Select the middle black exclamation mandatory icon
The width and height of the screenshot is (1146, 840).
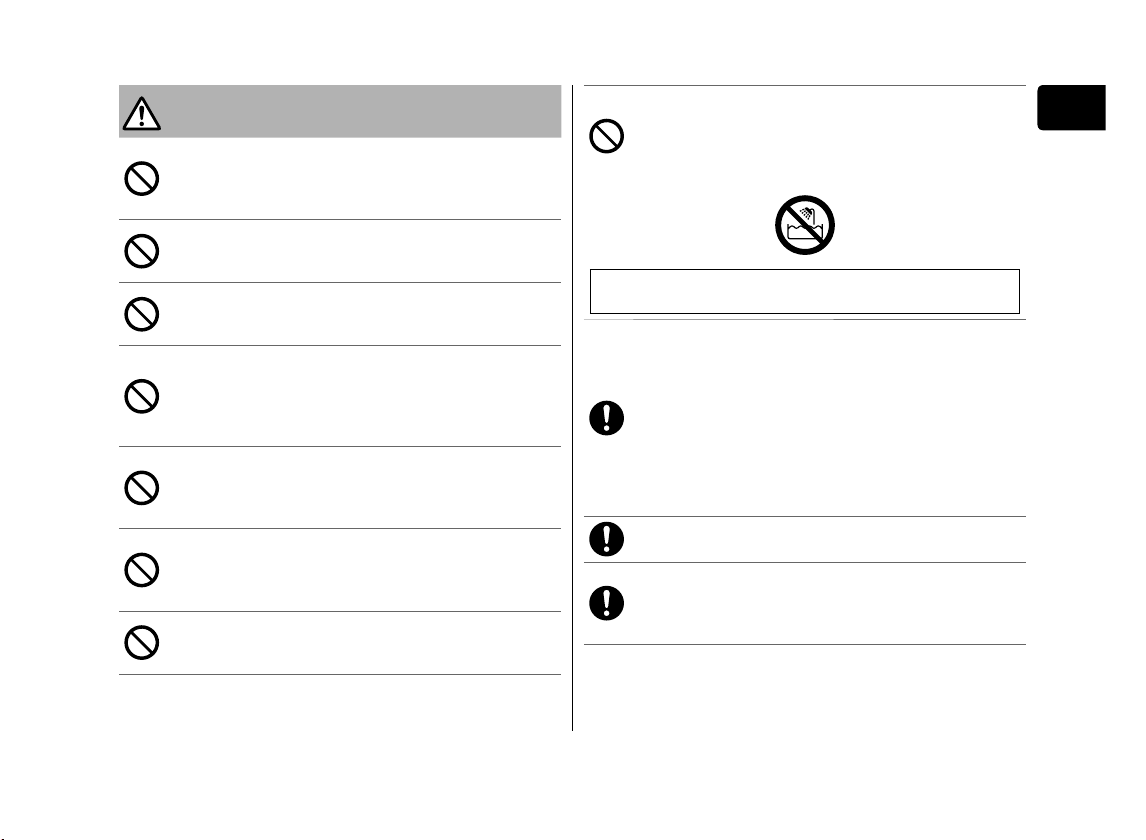(x=607, y=539)
